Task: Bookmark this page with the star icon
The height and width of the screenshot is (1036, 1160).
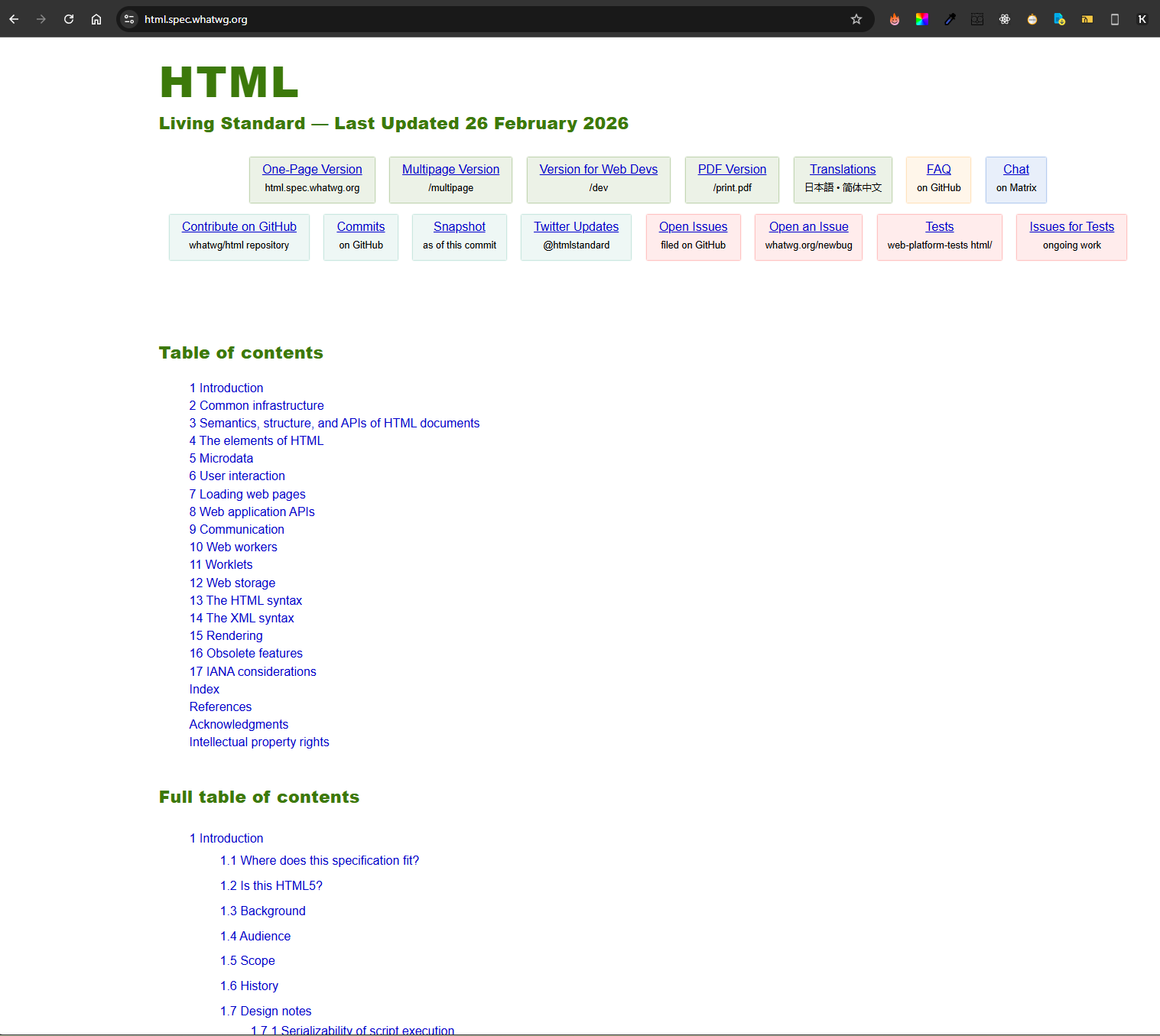Action: (x=856, y=19)
